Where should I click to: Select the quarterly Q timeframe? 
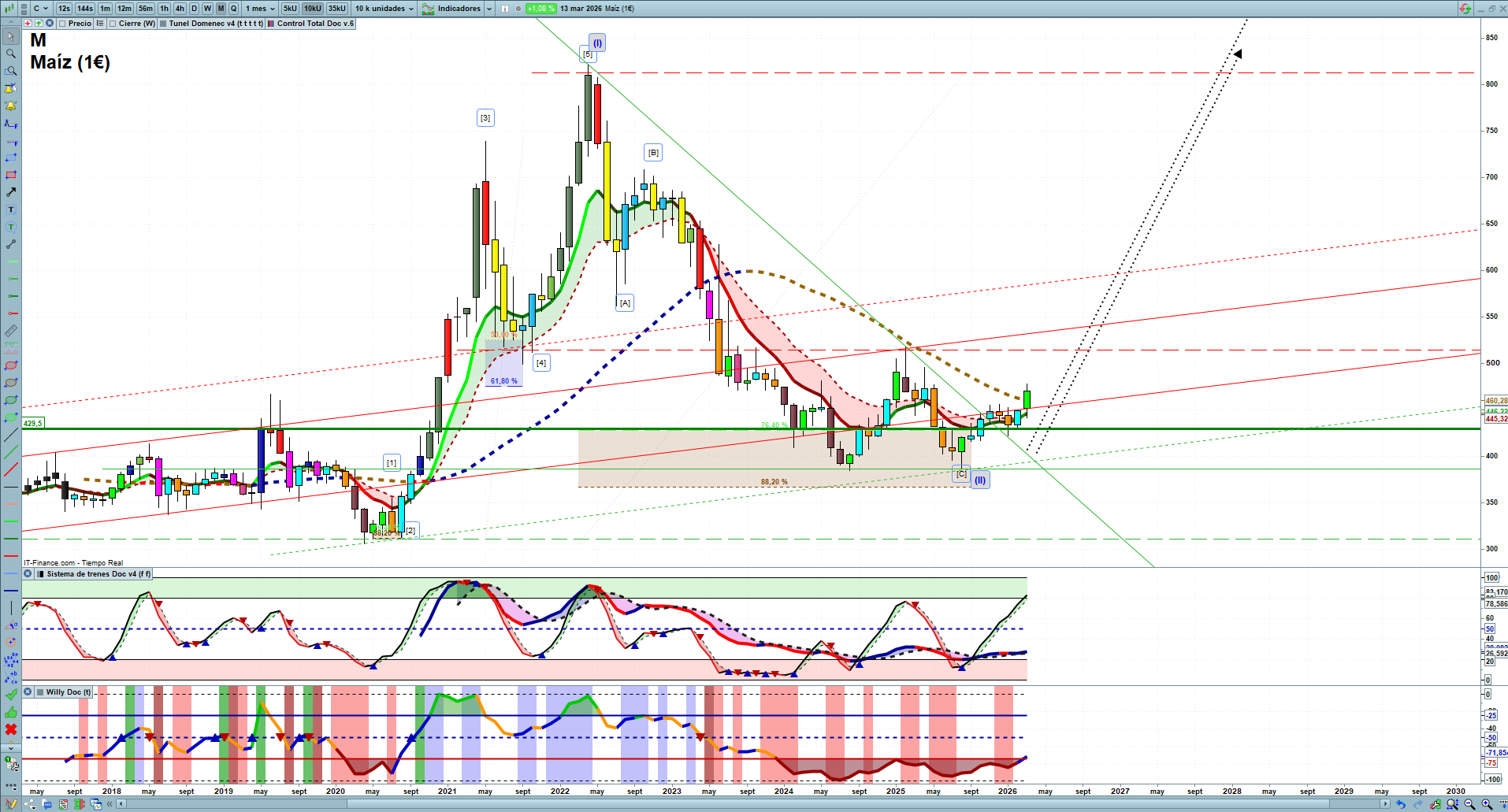(233, 9)
